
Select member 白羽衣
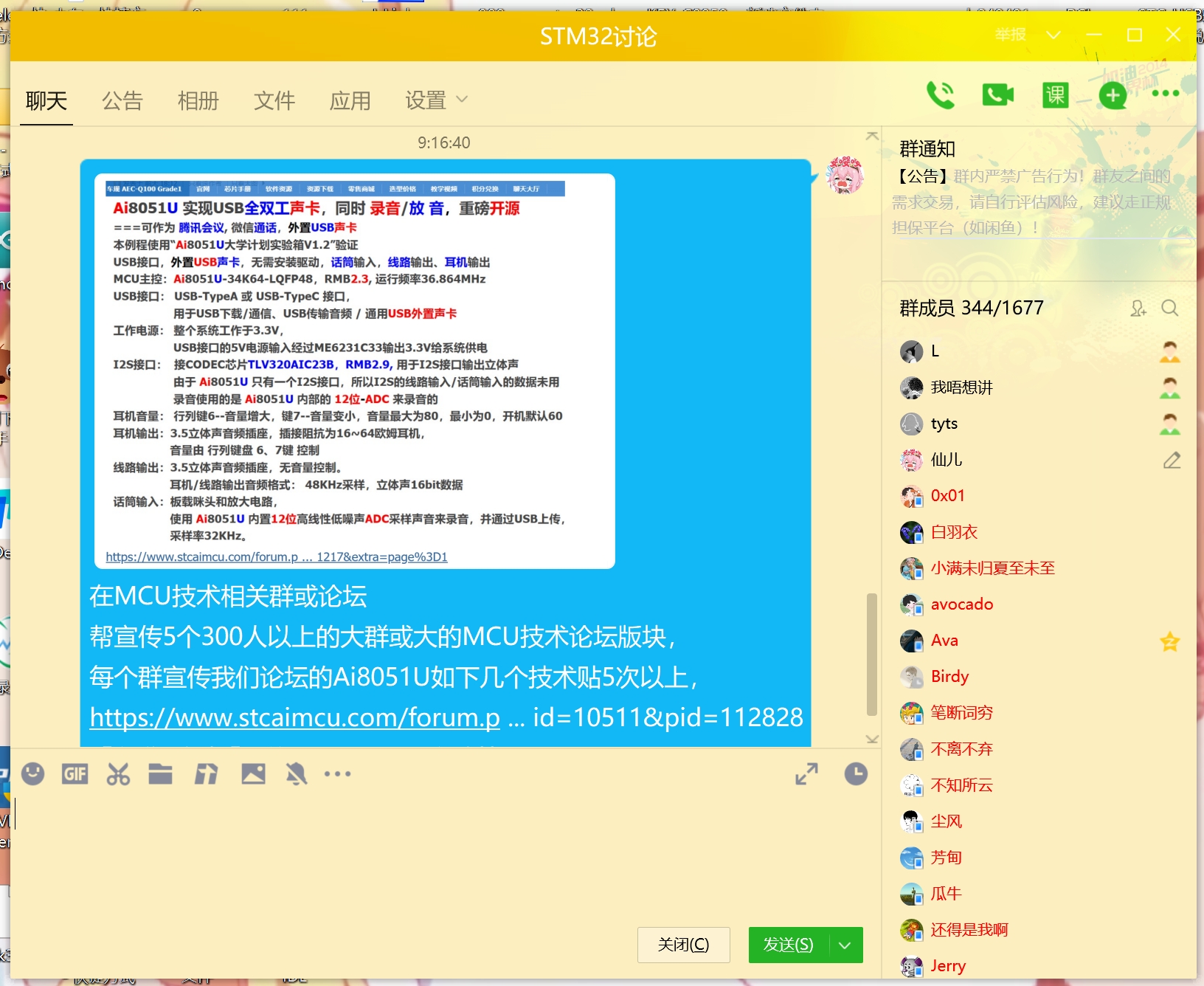(955, 532)
